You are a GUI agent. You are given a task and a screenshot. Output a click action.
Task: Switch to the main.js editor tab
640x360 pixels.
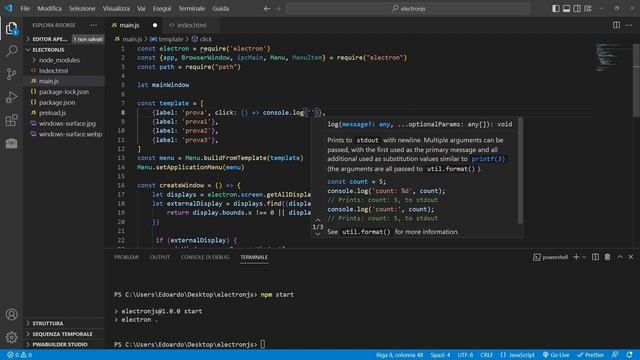(x=134, y=25)
